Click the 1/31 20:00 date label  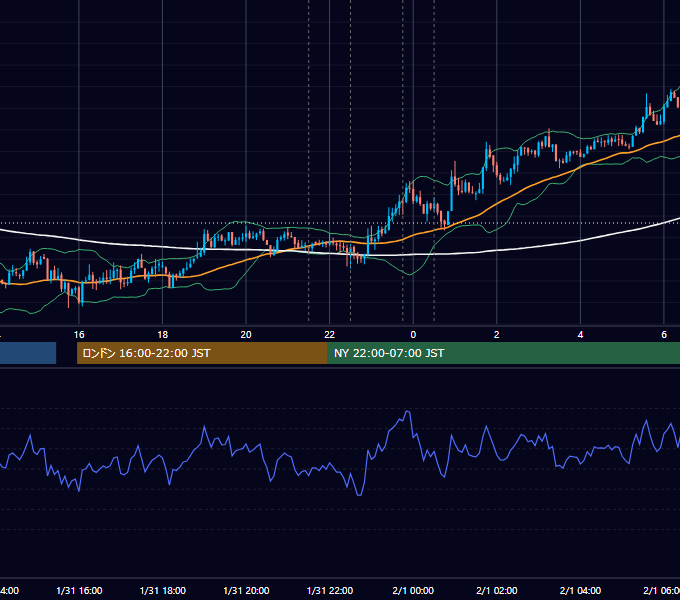pos(246,590)
